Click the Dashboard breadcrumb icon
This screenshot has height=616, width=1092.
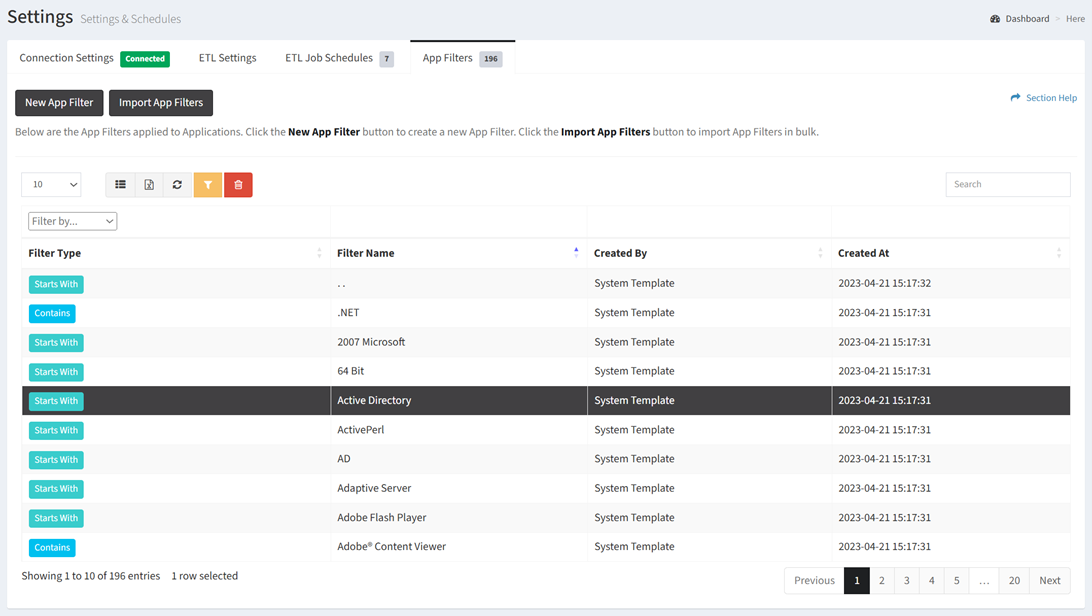pos(995,19)
